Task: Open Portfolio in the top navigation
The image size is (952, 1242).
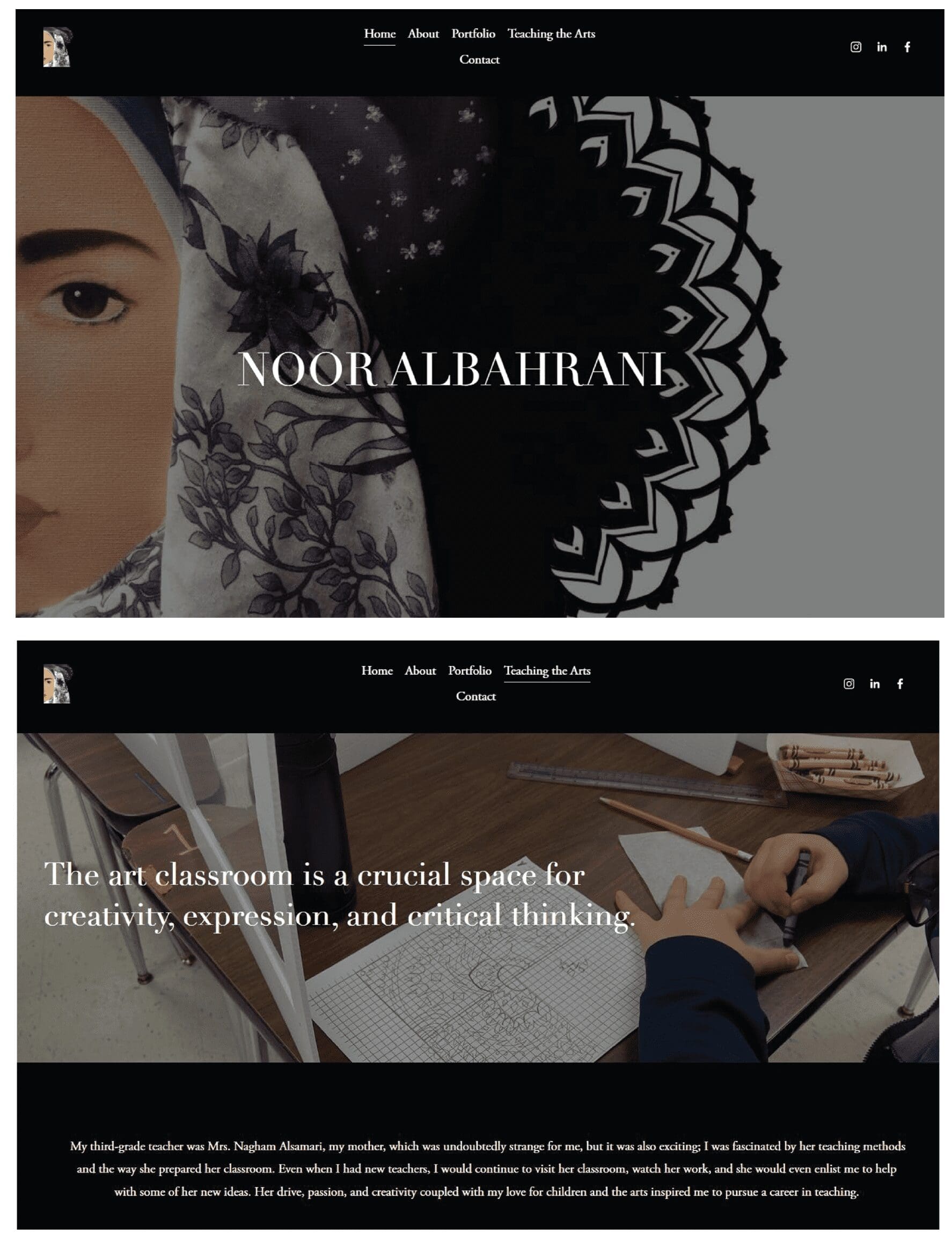Action: [473, 34]
